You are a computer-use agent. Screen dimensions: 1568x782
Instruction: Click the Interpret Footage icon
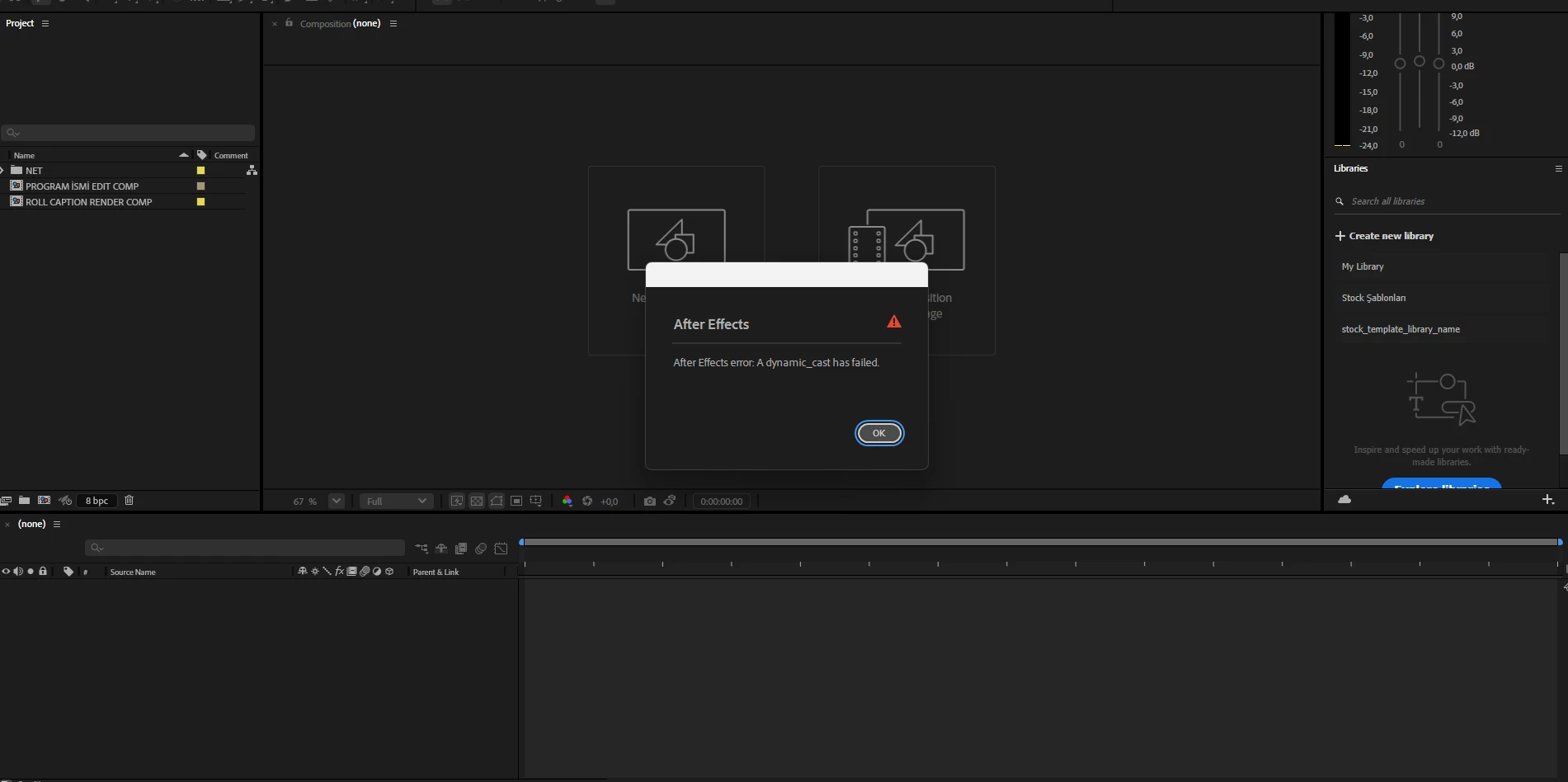(6, 501)
